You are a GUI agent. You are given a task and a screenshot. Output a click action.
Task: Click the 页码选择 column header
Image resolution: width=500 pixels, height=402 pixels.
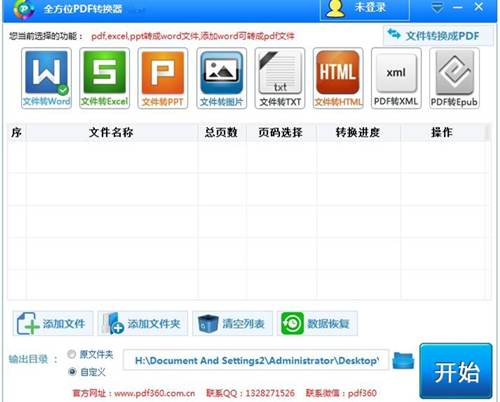click(x=281, y=132)
